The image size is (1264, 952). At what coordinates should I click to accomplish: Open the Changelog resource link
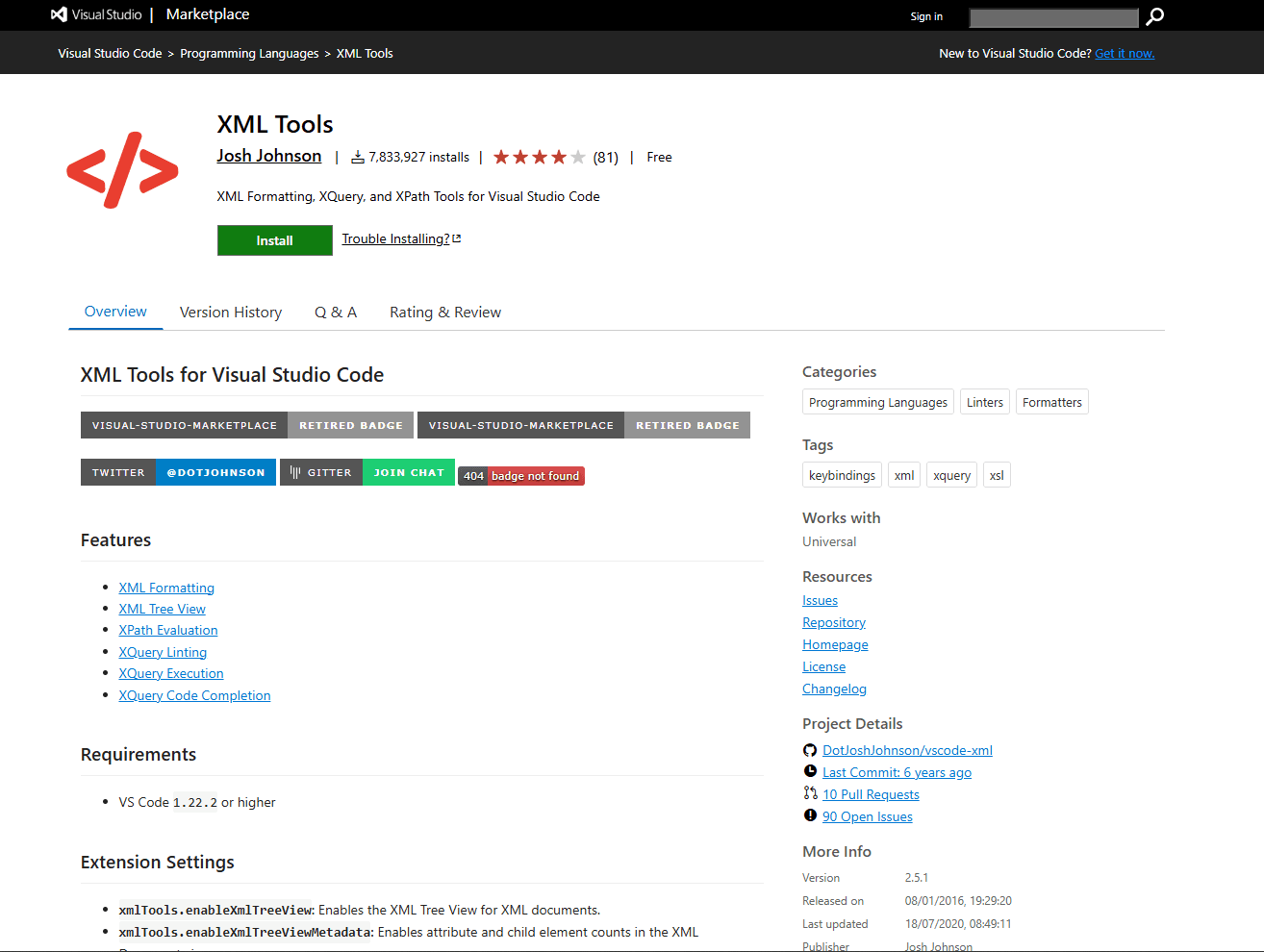coord(834,689)
